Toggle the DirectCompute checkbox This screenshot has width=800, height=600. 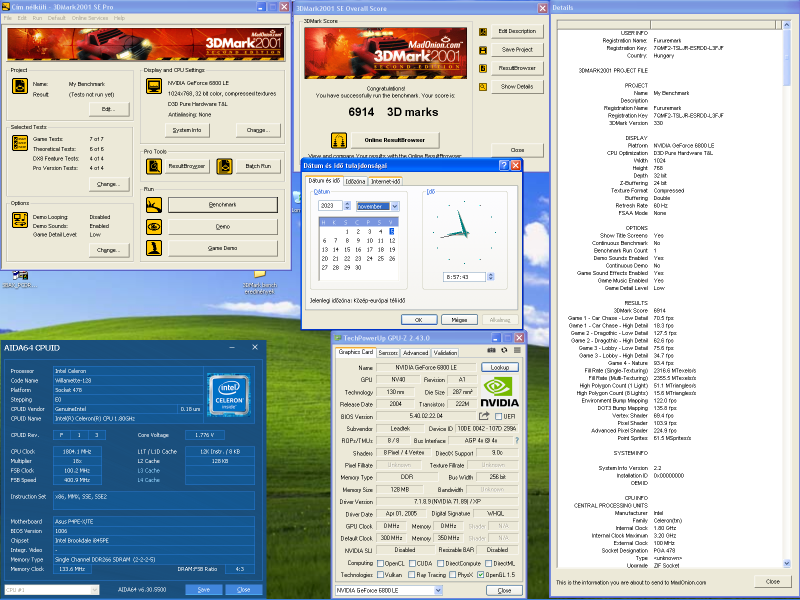(441, 563)
